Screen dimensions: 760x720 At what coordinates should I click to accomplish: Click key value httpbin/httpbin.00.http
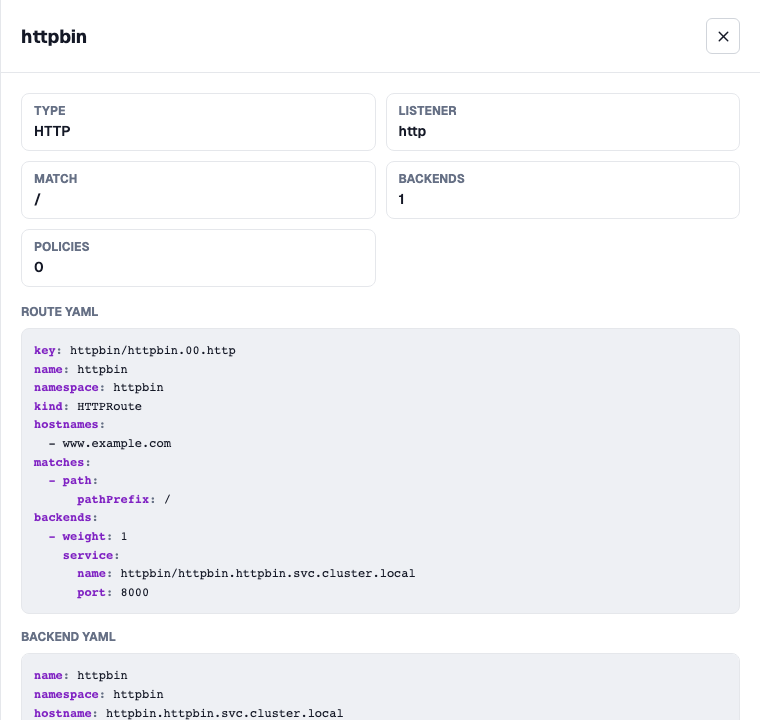(153, 351)
